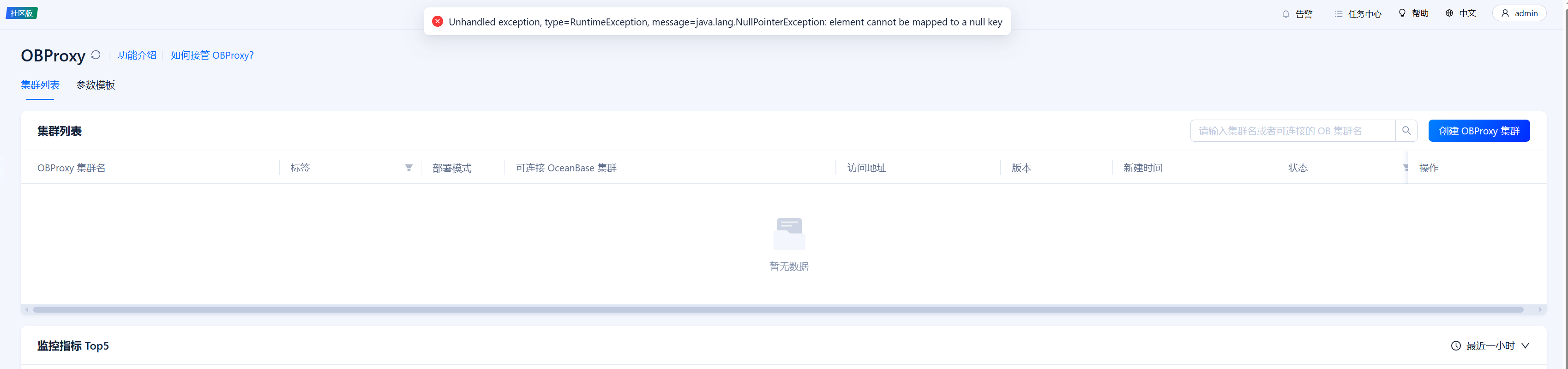The width and height of the screenshot is (1568, 369).
Task: Select the 集群列表 tab
Action: coord(40,85)
